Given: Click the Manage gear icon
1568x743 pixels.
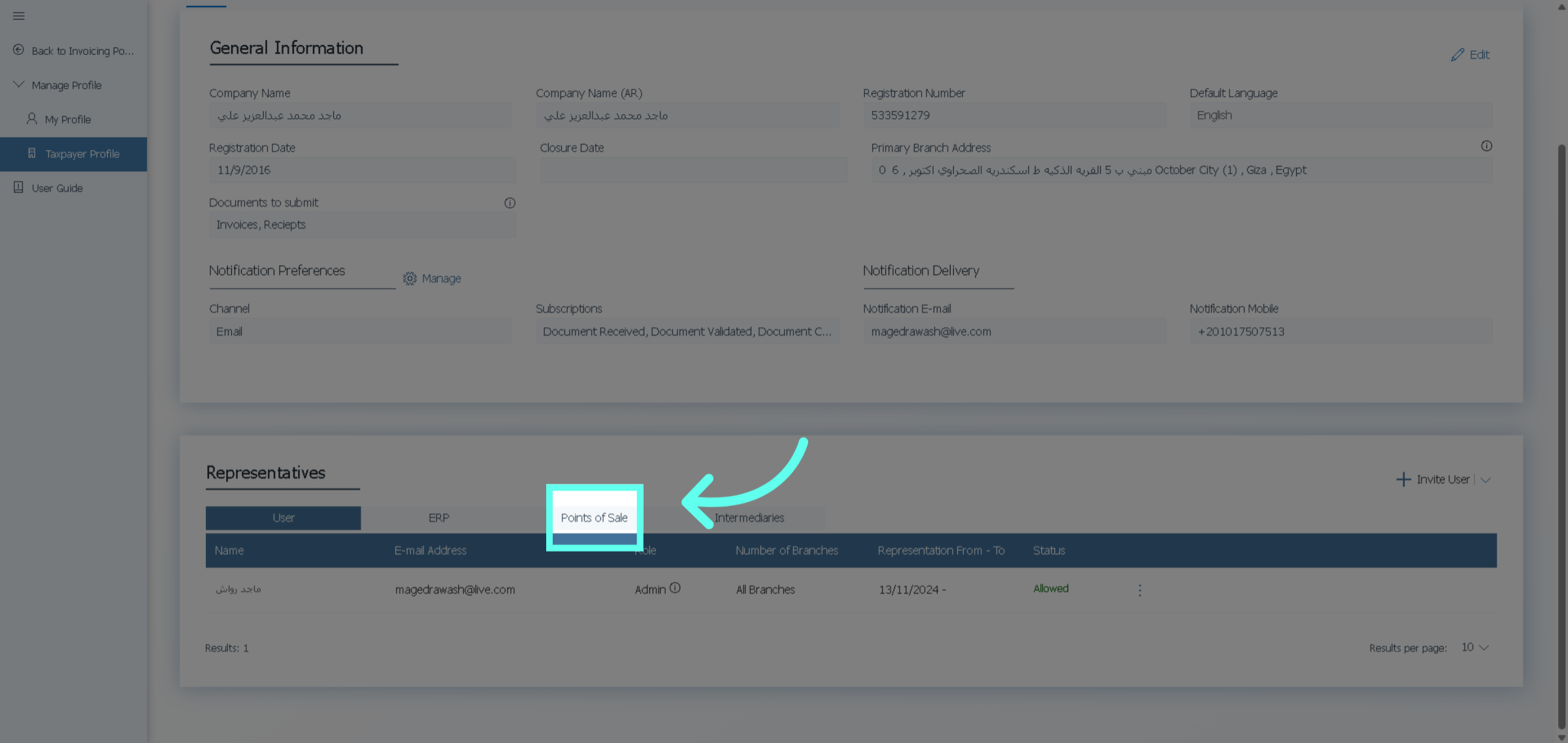Looking at the screenshot, I should click(410, 279).
